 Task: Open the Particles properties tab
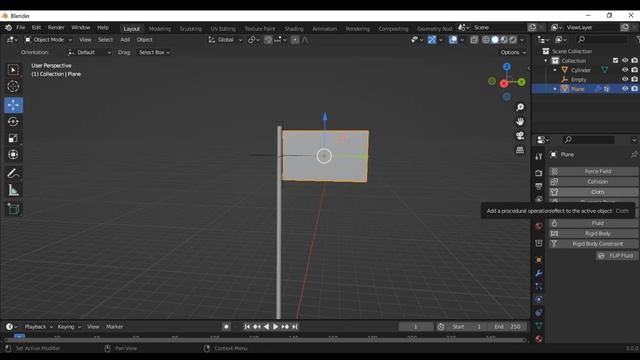pyautogui.click(x=539, y=286)
